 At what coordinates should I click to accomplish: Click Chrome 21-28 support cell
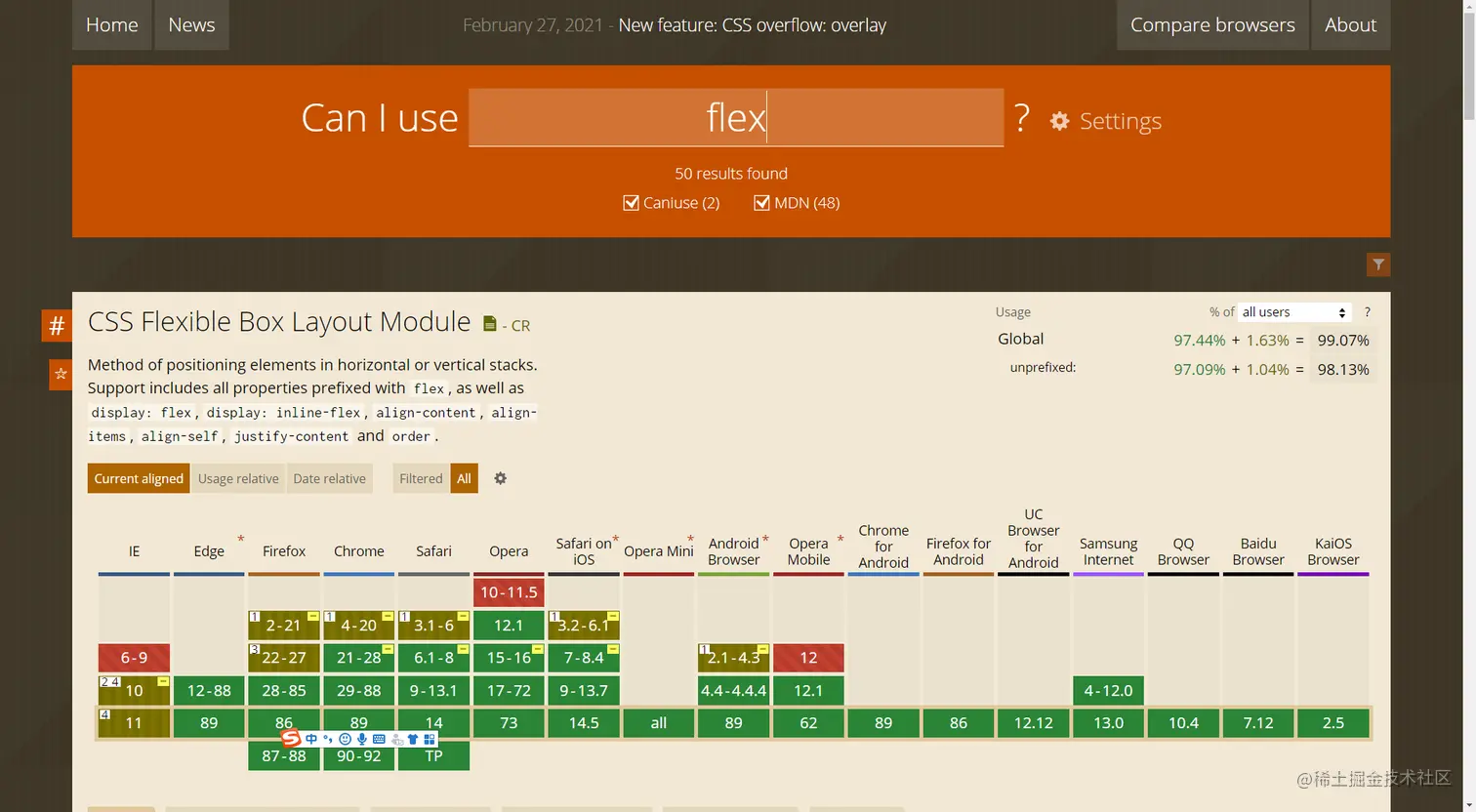[359, 658]
